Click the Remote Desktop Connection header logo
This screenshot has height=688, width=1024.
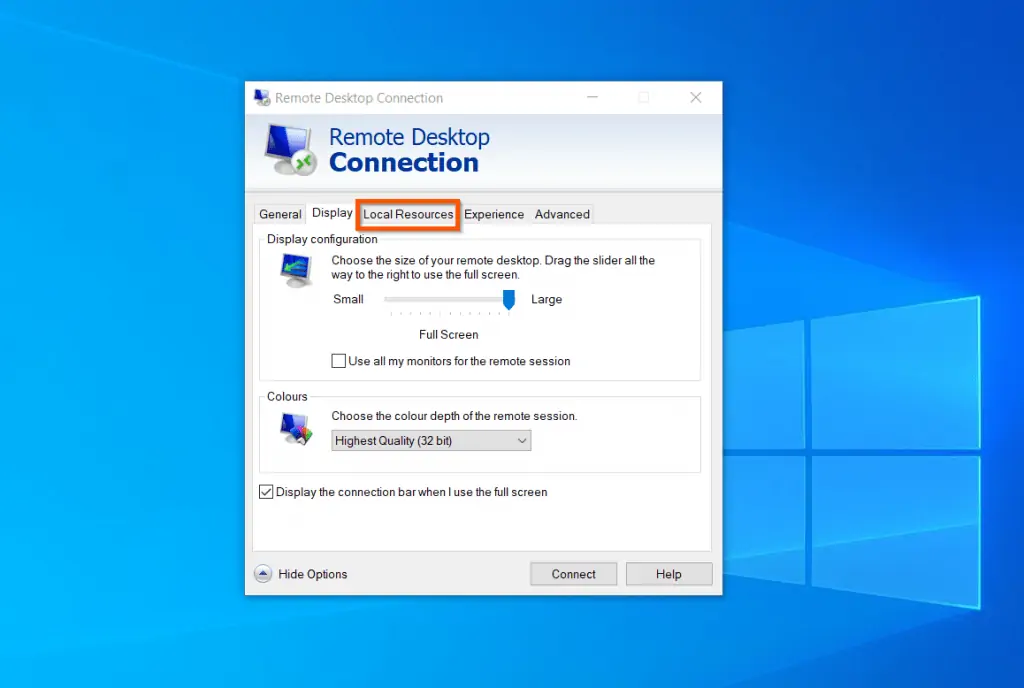[x=288, y=148]
